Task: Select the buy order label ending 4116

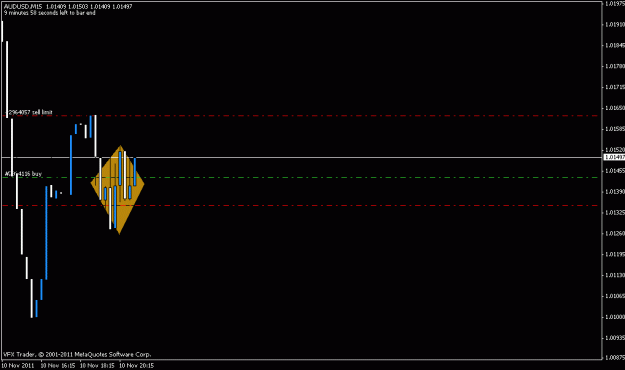Action: (23, 174)
